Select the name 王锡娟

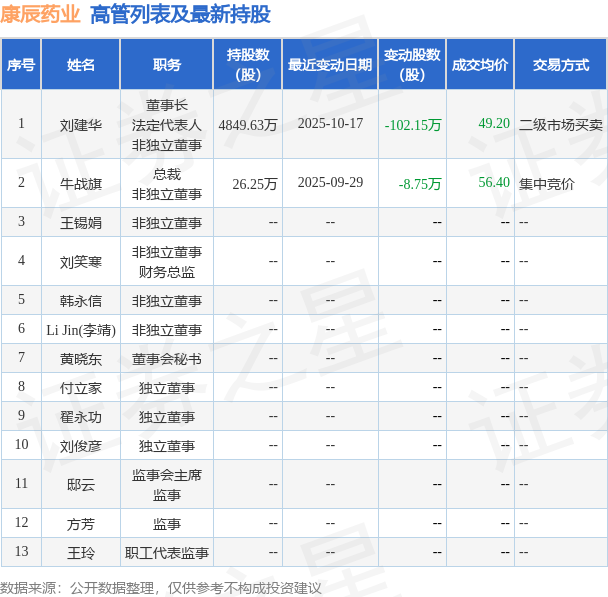click(x=81, y=223)
